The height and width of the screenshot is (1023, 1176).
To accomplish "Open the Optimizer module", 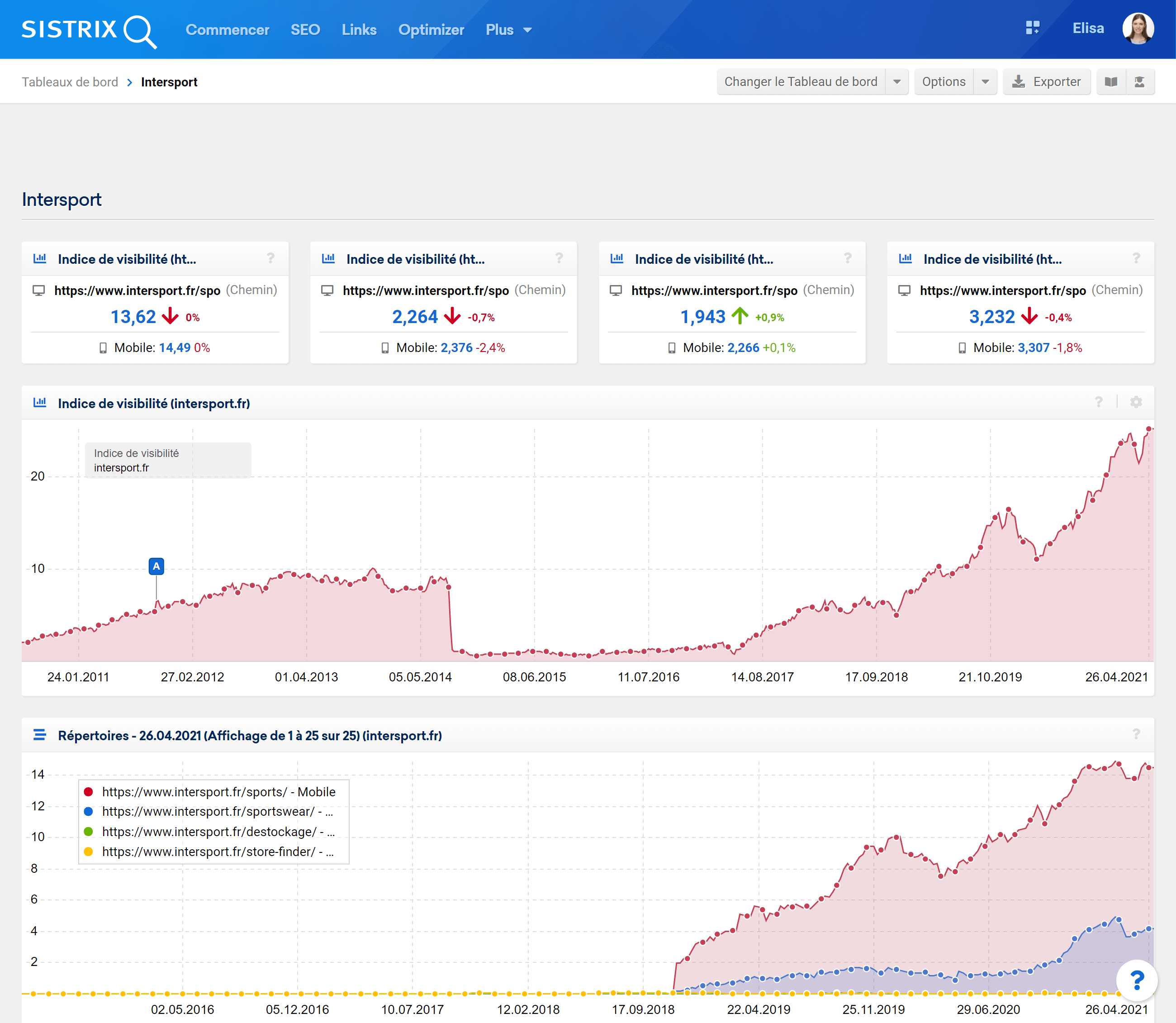I will pyautogui.click(x=431, y=30).
